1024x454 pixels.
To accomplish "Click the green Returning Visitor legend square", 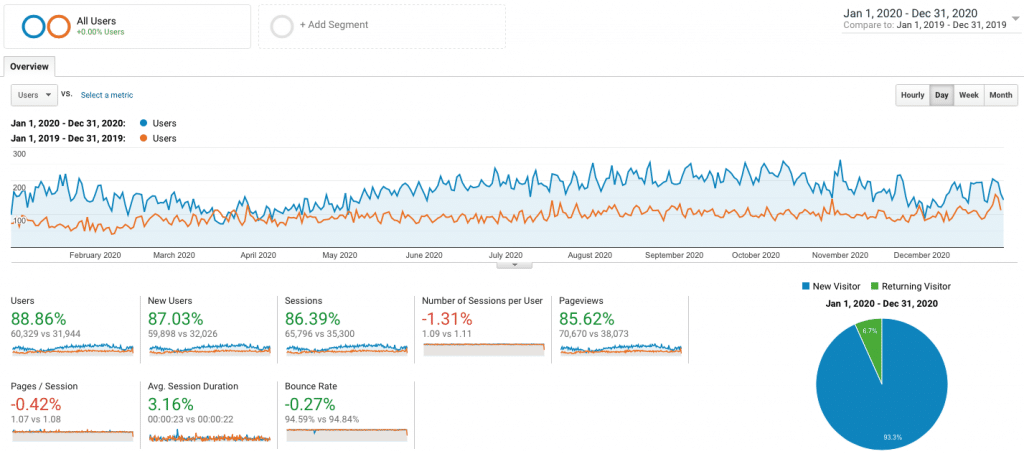I will tap(874, 286).
